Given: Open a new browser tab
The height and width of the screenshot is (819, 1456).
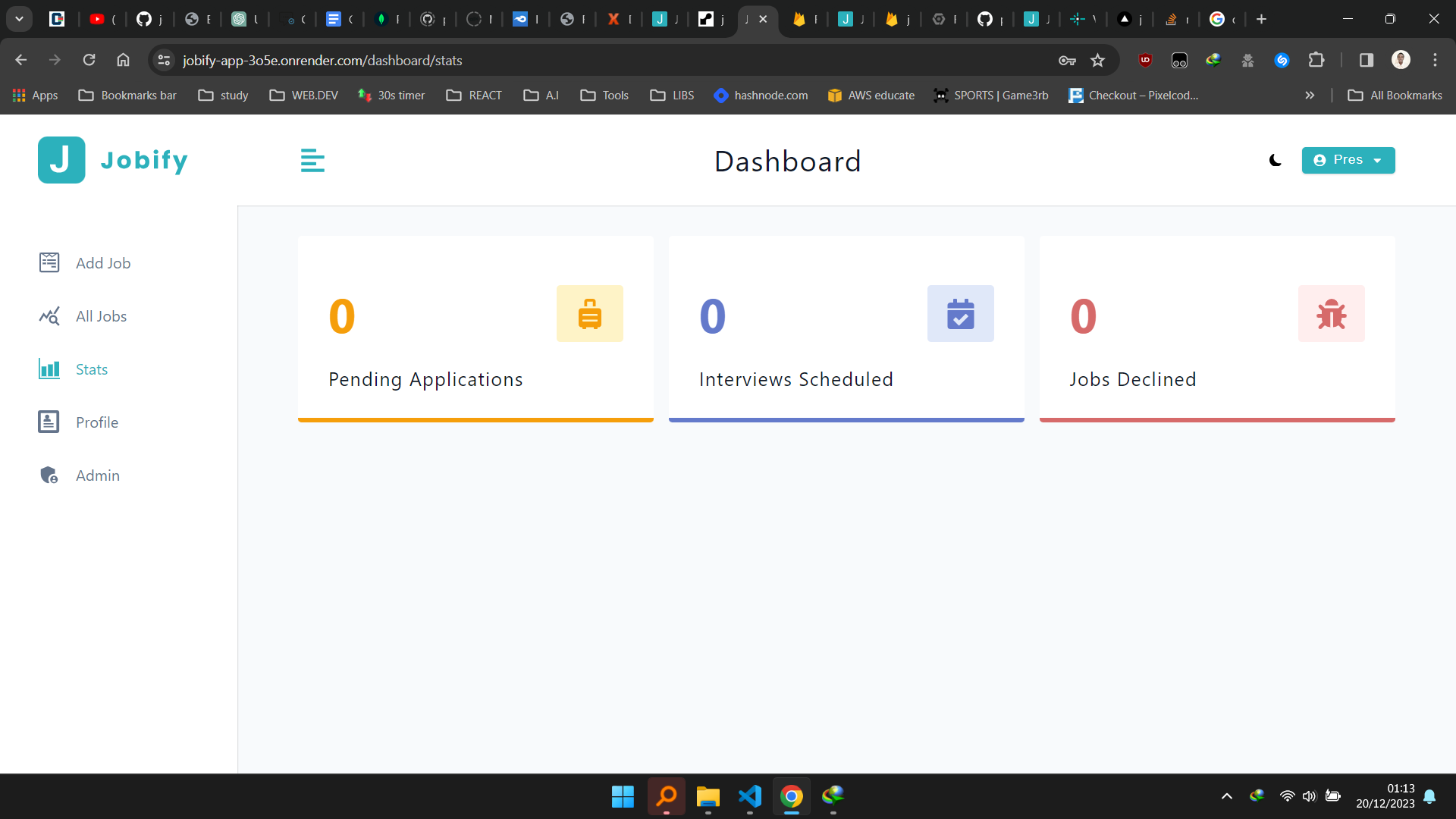Looking at the screenshot, I should click(x=1261, y=19).
